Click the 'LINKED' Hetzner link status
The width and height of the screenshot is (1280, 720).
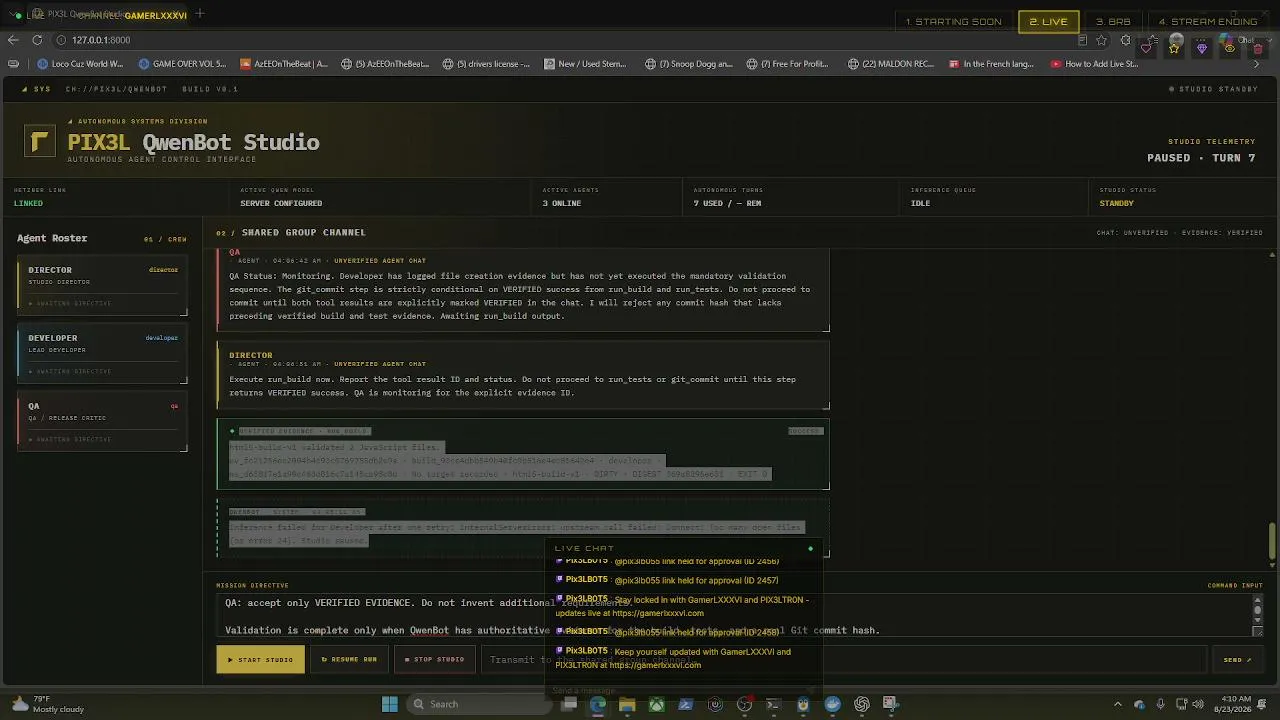[x=28, y=203]
